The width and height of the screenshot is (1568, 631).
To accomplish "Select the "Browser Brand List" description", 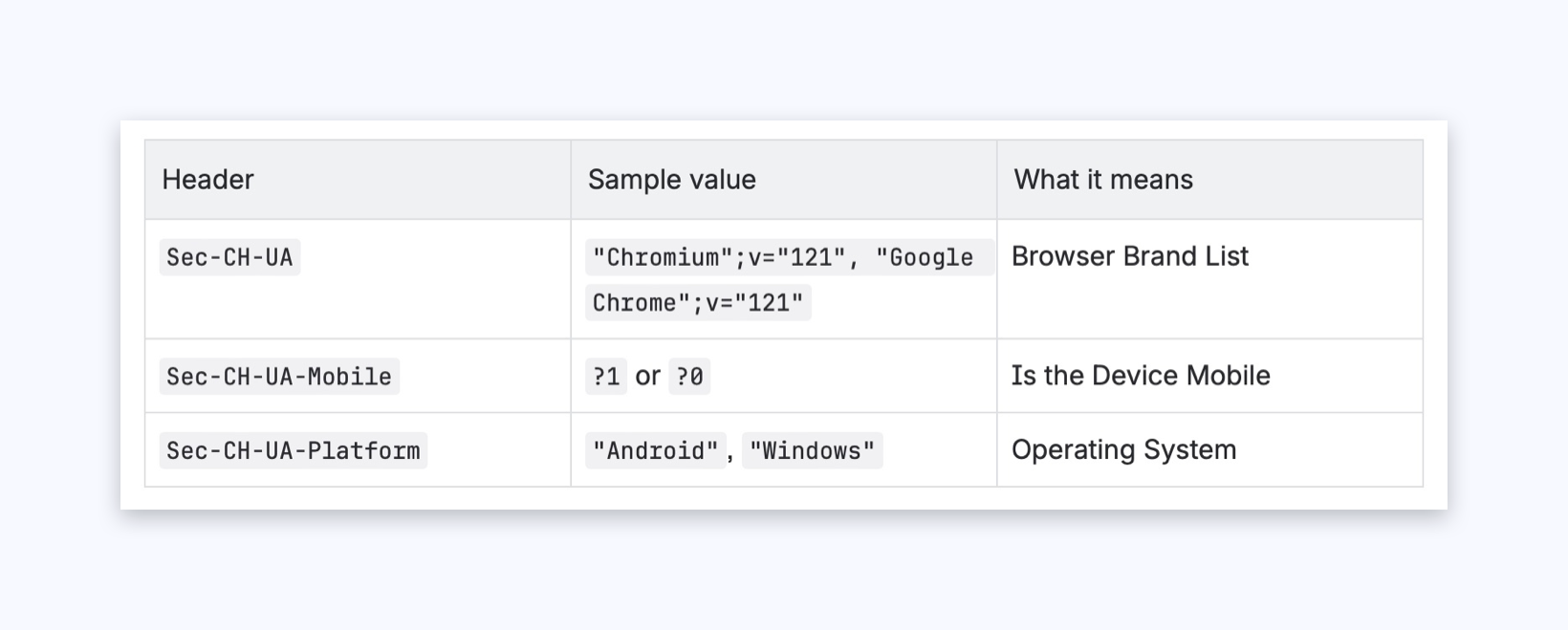I will (x=1129, y=256).
